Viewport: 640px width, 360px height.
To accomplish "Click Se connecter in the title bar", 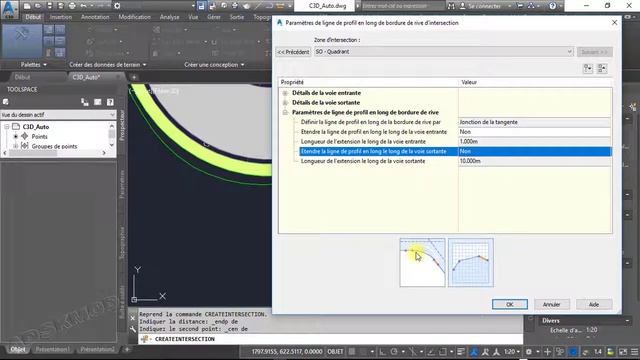I will click(x=484, y=6).
